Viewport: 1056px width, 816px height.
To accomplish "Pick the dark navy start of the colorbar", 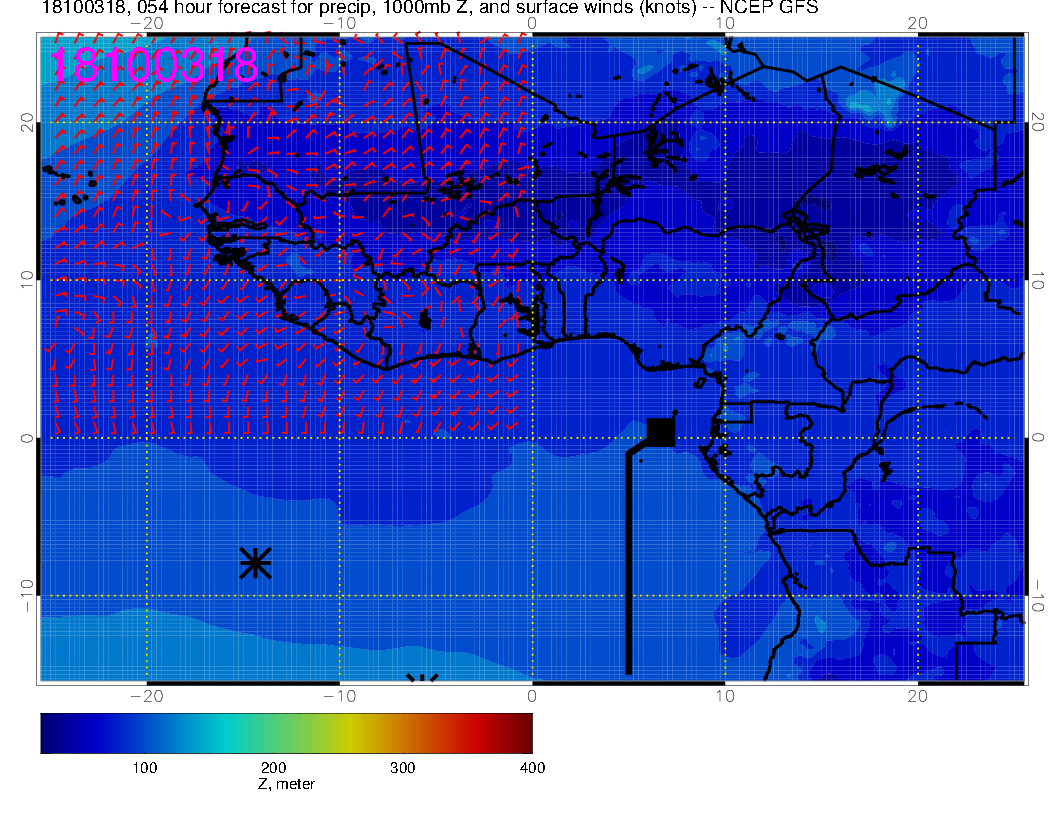I will pyautogui.click(x=51, y=733).
